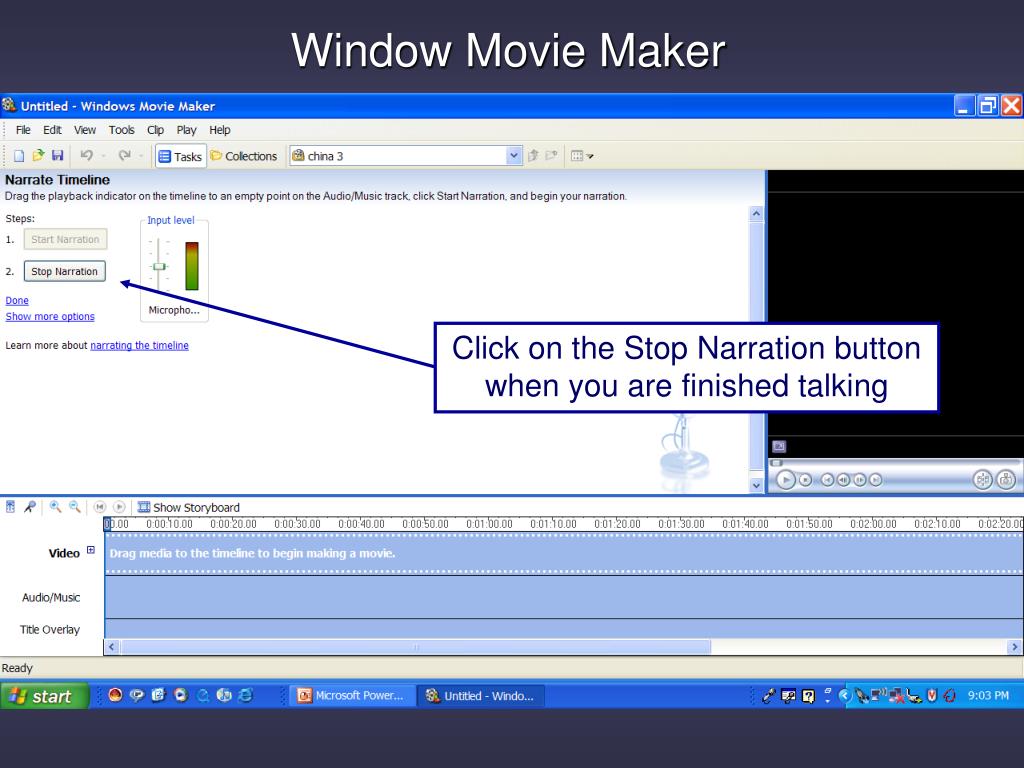Image resolution: width=1024 pixels, height=768 pixels.
Task: Click the Done link
Action: [x=17, y=300]
